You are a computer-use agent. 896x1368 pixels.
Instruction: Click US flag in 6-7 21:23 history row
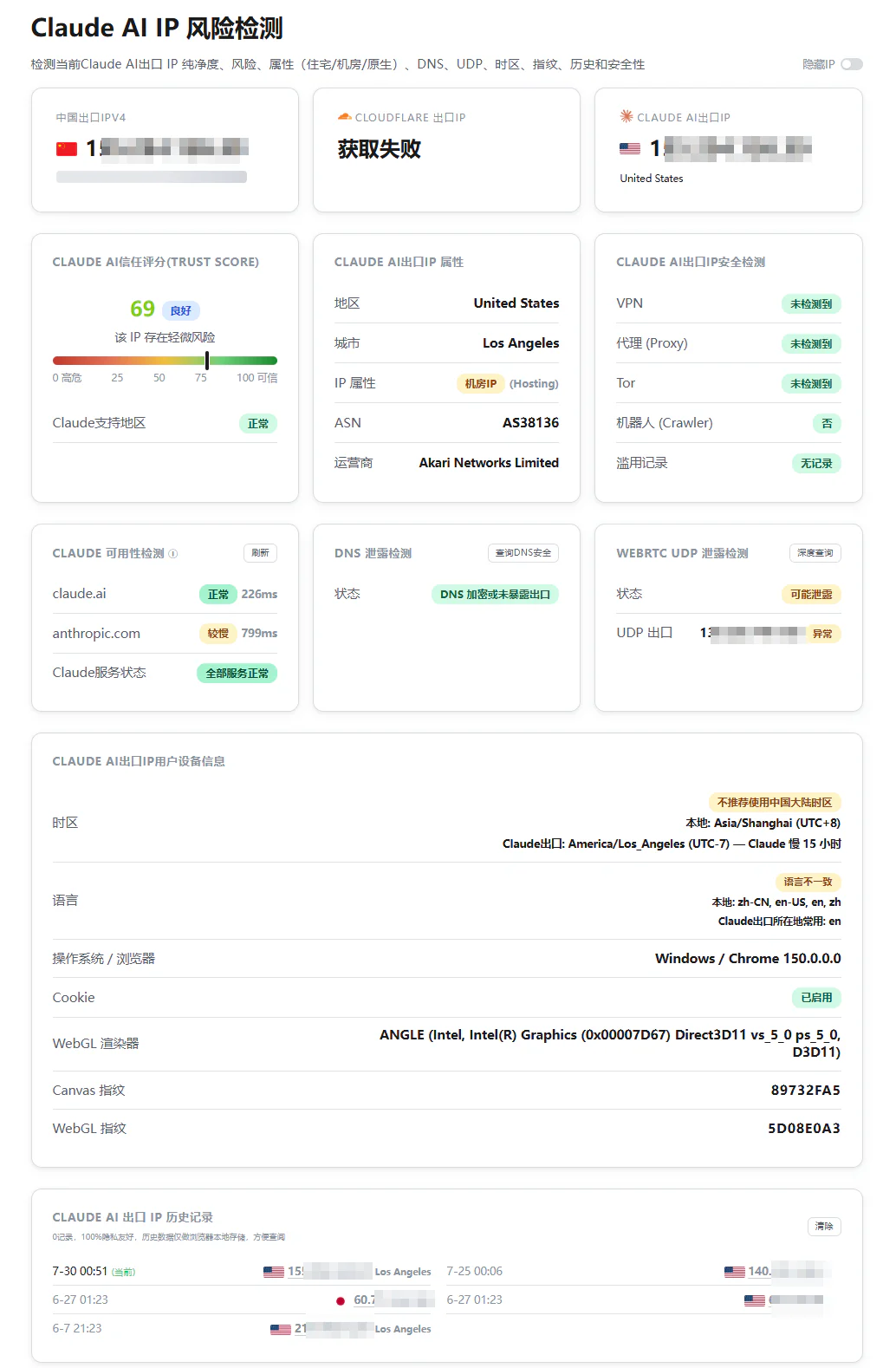coord(280,1329)
